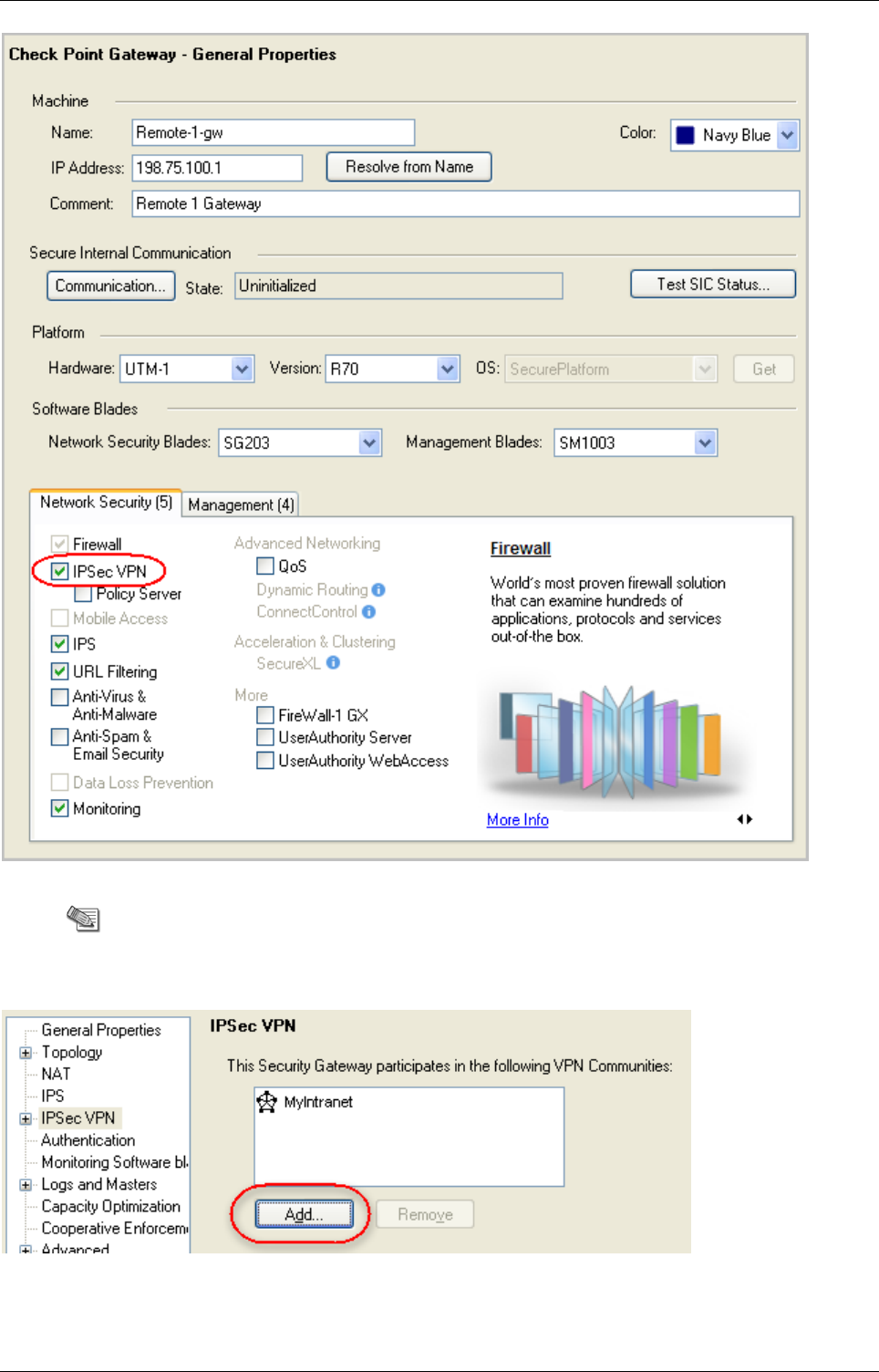879x1372 pixels.
Task: Click the Add... button for VPN Communities
Action: point(304,1214)
